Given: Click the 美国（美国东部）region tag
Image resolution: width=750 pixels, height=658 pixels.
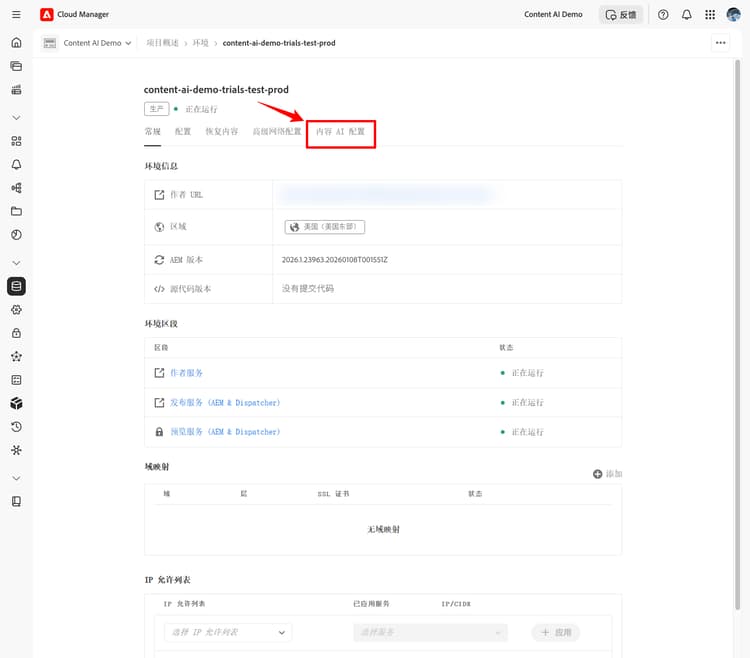Looking at the screenshot, I should click(325, 227).
